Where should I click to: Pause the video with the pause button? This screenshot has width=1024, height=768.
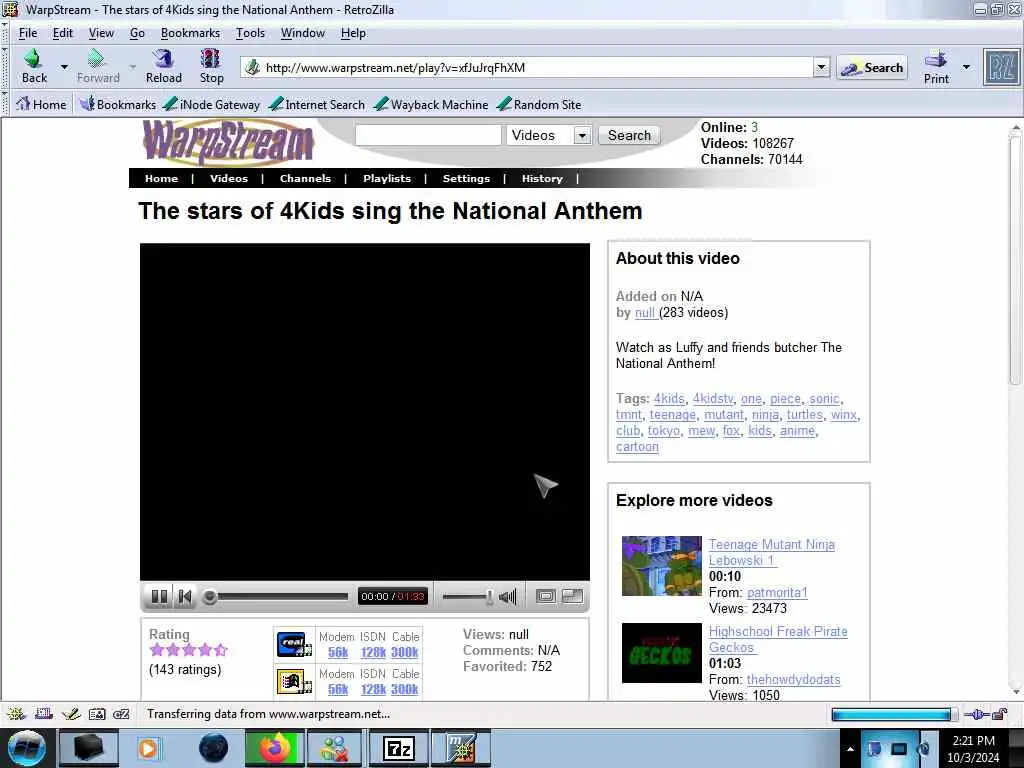tap(159, 596)
